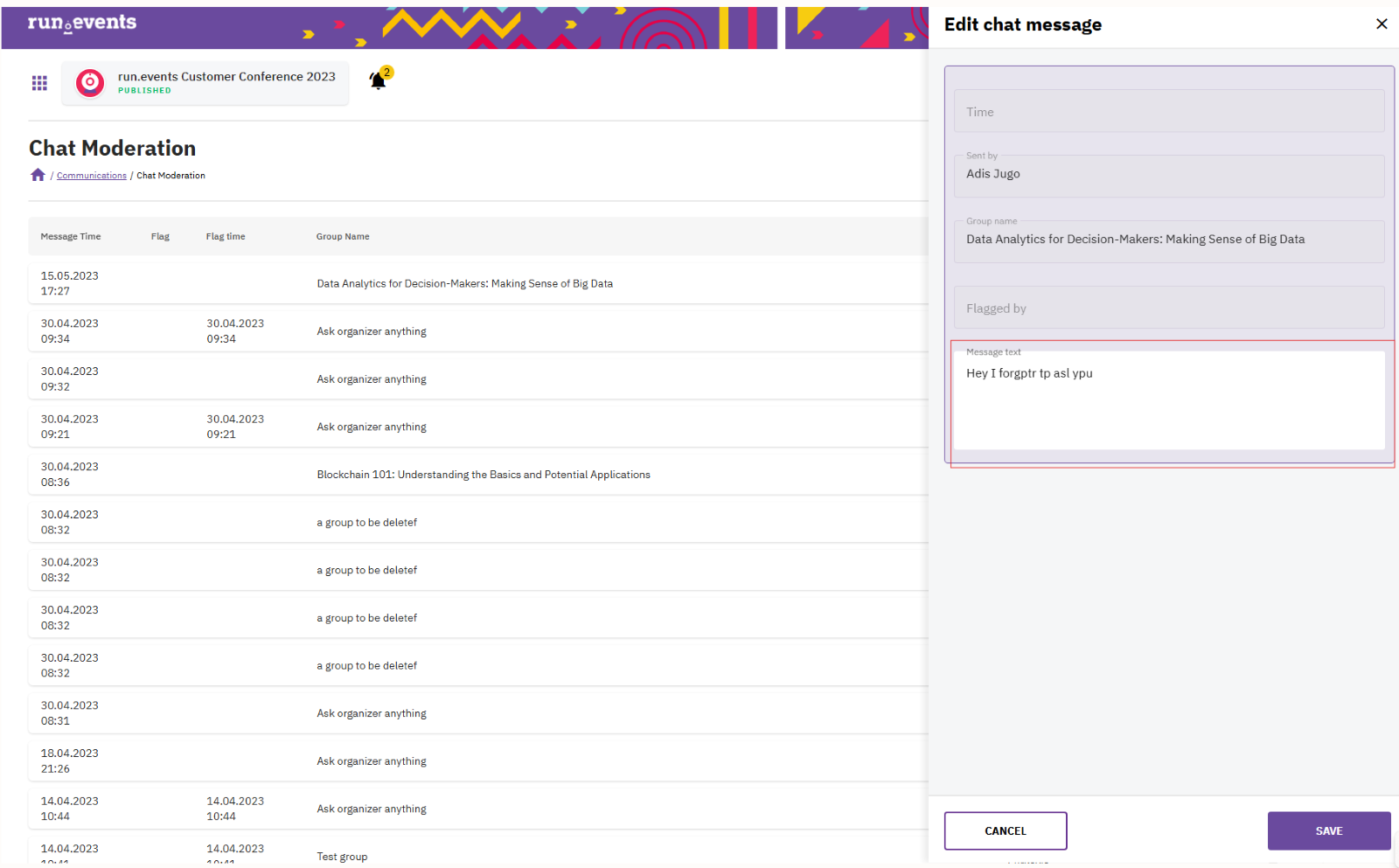Image resolution: width=1399 pixels, height=868 pixels.
Task: Sort by Flag column header
Action: pos(160,237)
